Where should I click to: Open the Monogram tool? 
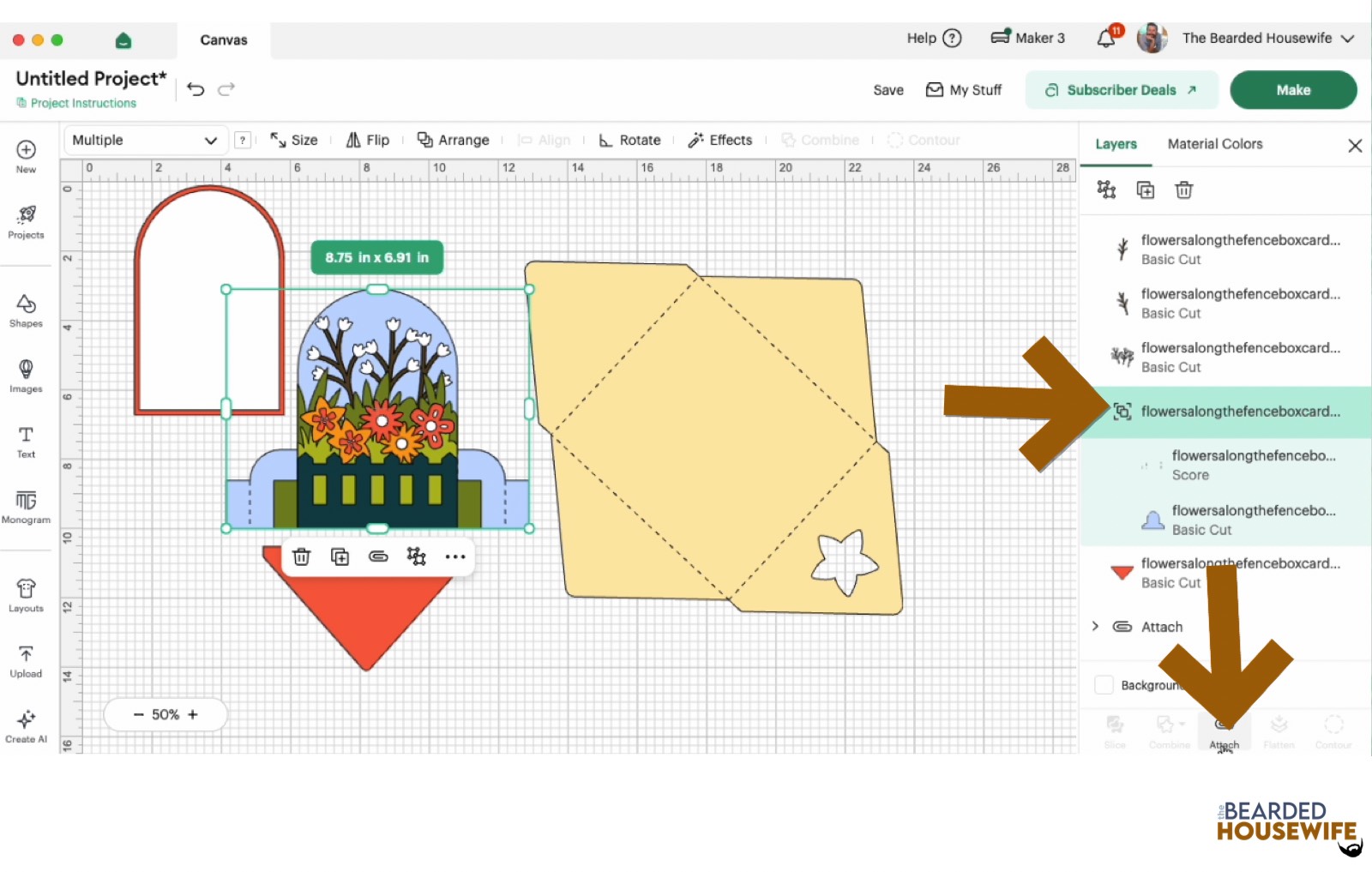click(26, 506)
